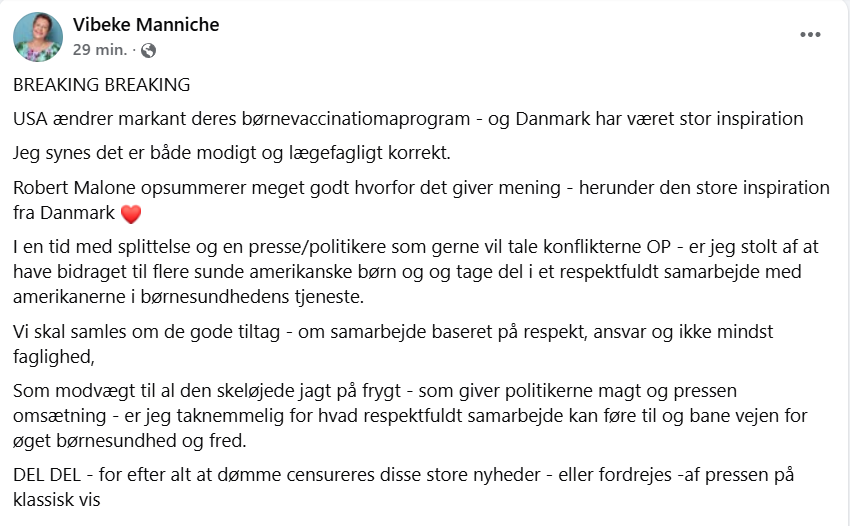Image resolution: width=850 pixels, height=526 pixels.
Task: Click the line starting 'Vi skal samles'
Action: click(393, 332)
